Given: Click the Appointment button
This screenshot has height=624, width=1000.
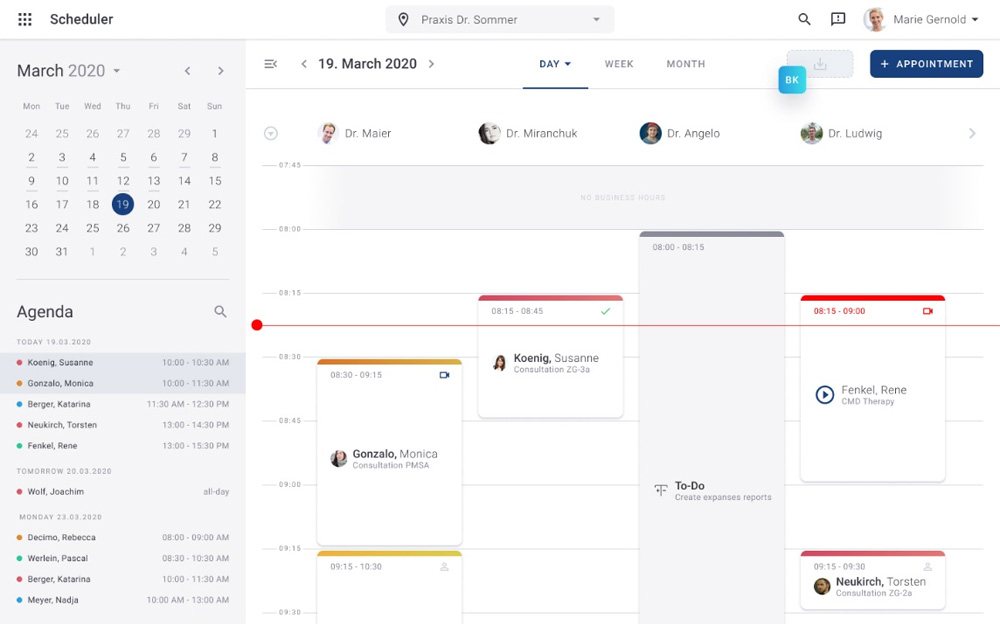Looking at the screenshot, I should (x=926, y=64).
